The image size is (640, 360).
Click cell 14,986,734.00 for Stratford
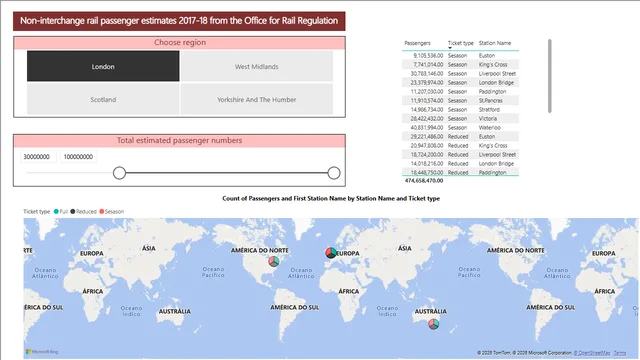(427, 109)
